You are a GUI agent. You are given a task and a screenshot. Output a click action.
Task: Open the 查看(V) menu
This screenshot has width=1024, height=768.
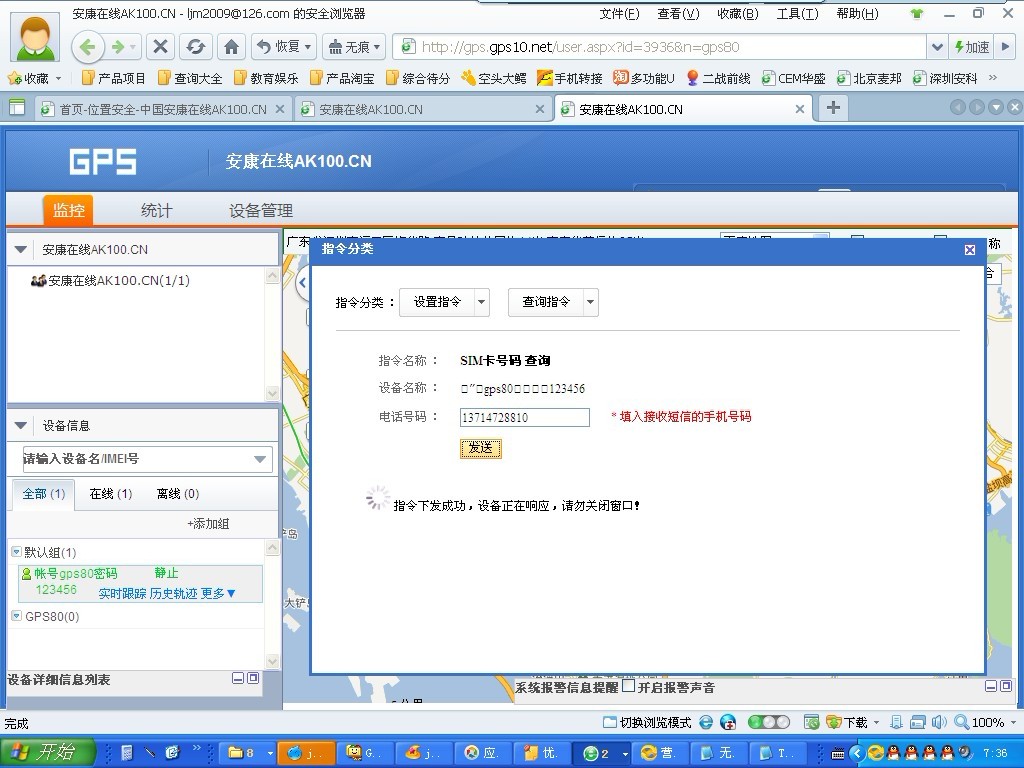[678, 14]
